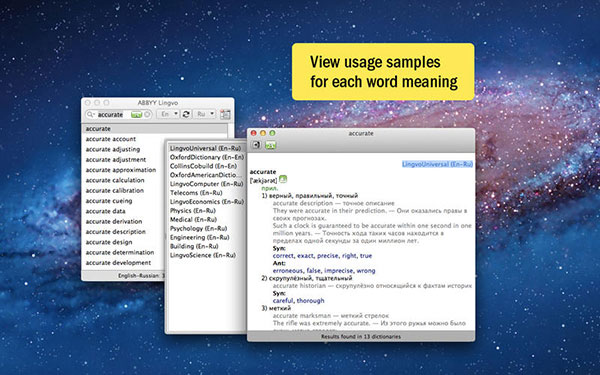
Task: Click the example 'accurate historian' line
Action: pyautogui.click(x=372, y=285)
